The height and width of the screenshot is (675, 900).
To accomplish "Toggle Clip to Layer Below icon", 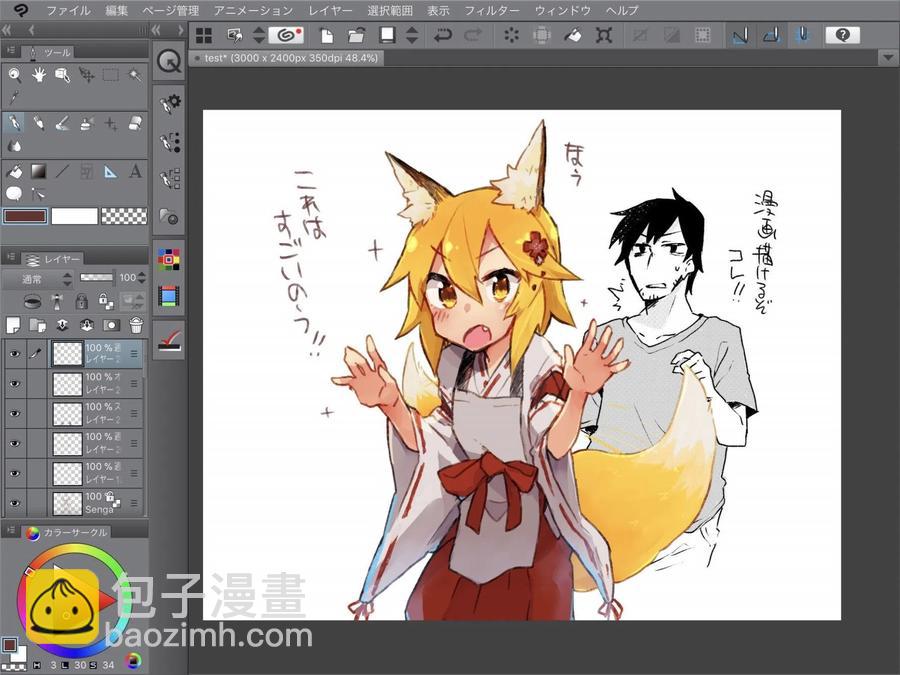I will pyautogui.click(x=33, y=301).
